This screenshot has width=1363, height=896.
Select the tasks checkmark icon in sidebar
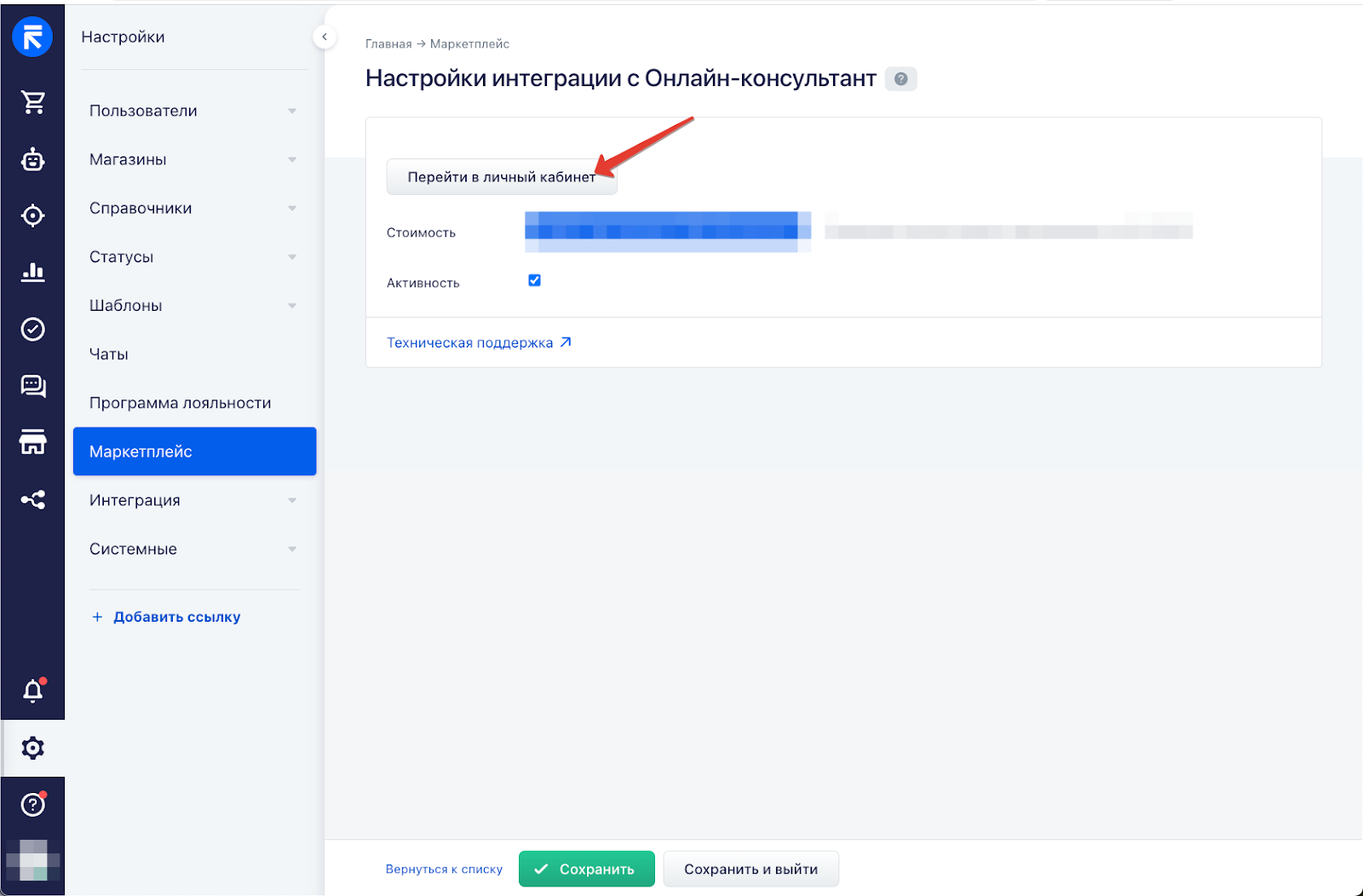pyautogui.click(x=33, y=330)
